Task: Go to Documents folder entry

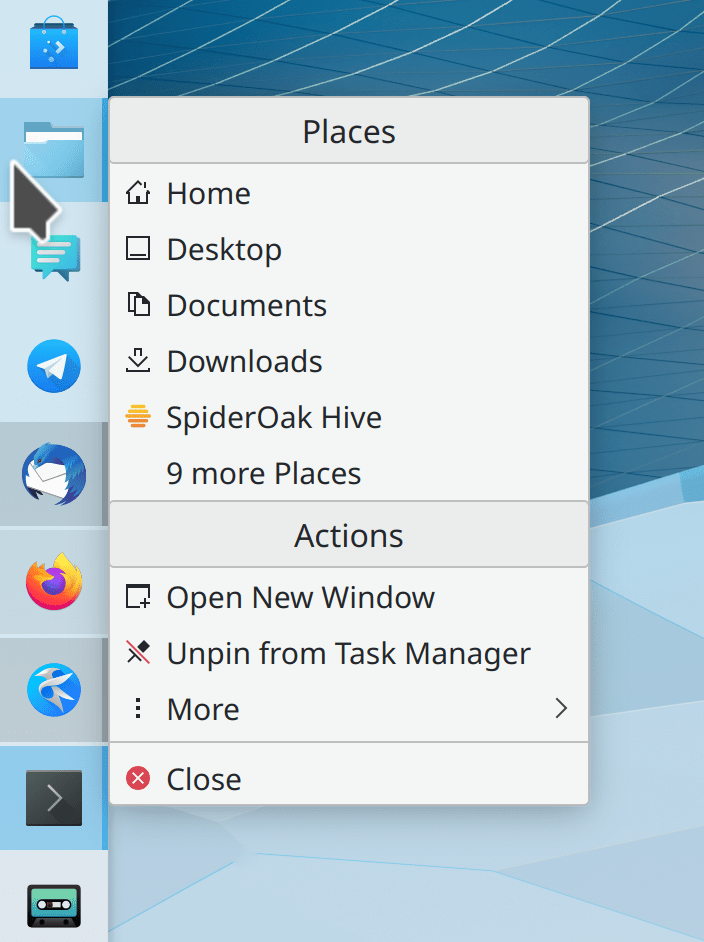Action: click(x=246, y=305)
